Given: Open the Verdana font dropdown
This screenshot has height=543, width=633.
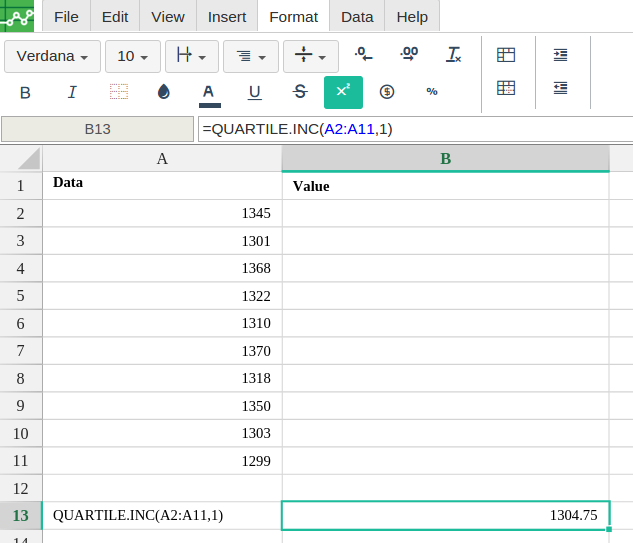Looking at the screenshot, I should coord(52,57).
